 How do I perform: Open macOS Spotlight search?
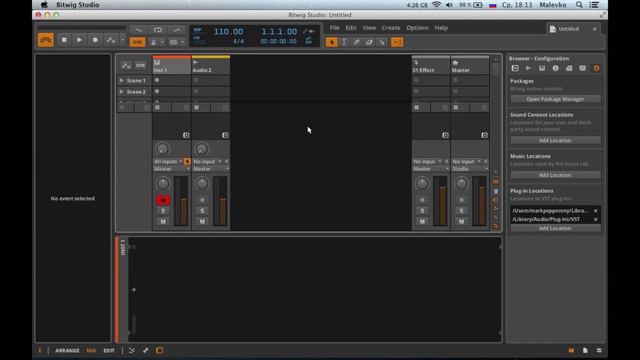click(579, 5)
